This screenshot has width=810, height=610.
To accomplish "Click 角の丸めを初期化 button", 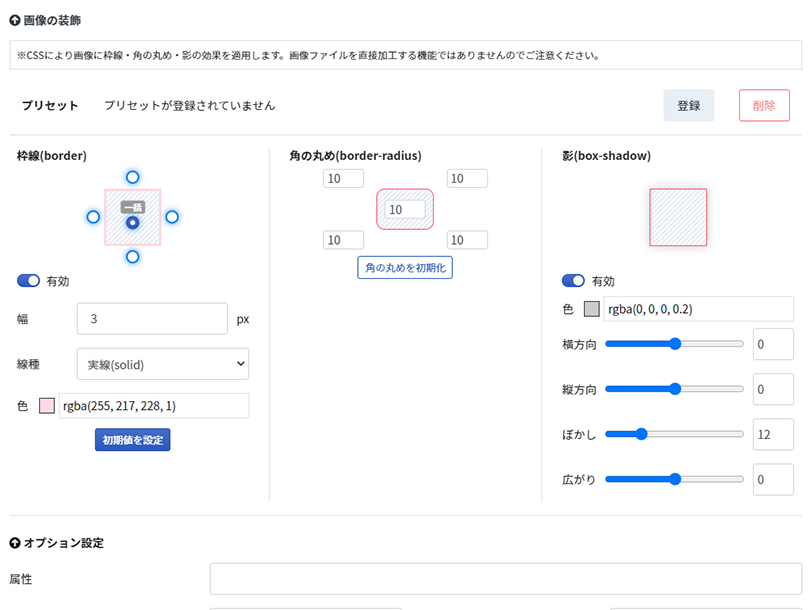I will point(405,268).
